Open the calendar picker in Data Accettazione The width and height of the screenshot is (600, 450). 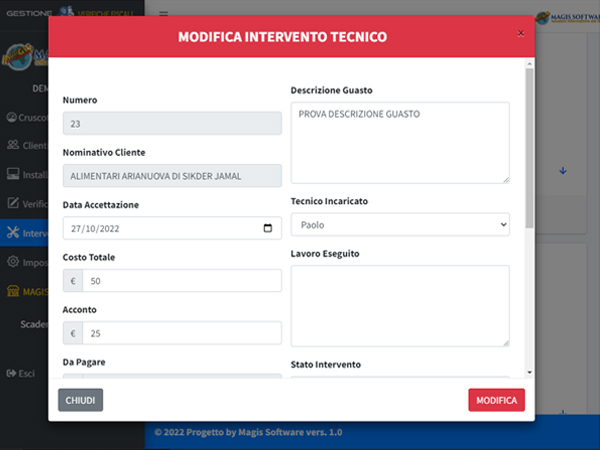[x=268, y=228]
